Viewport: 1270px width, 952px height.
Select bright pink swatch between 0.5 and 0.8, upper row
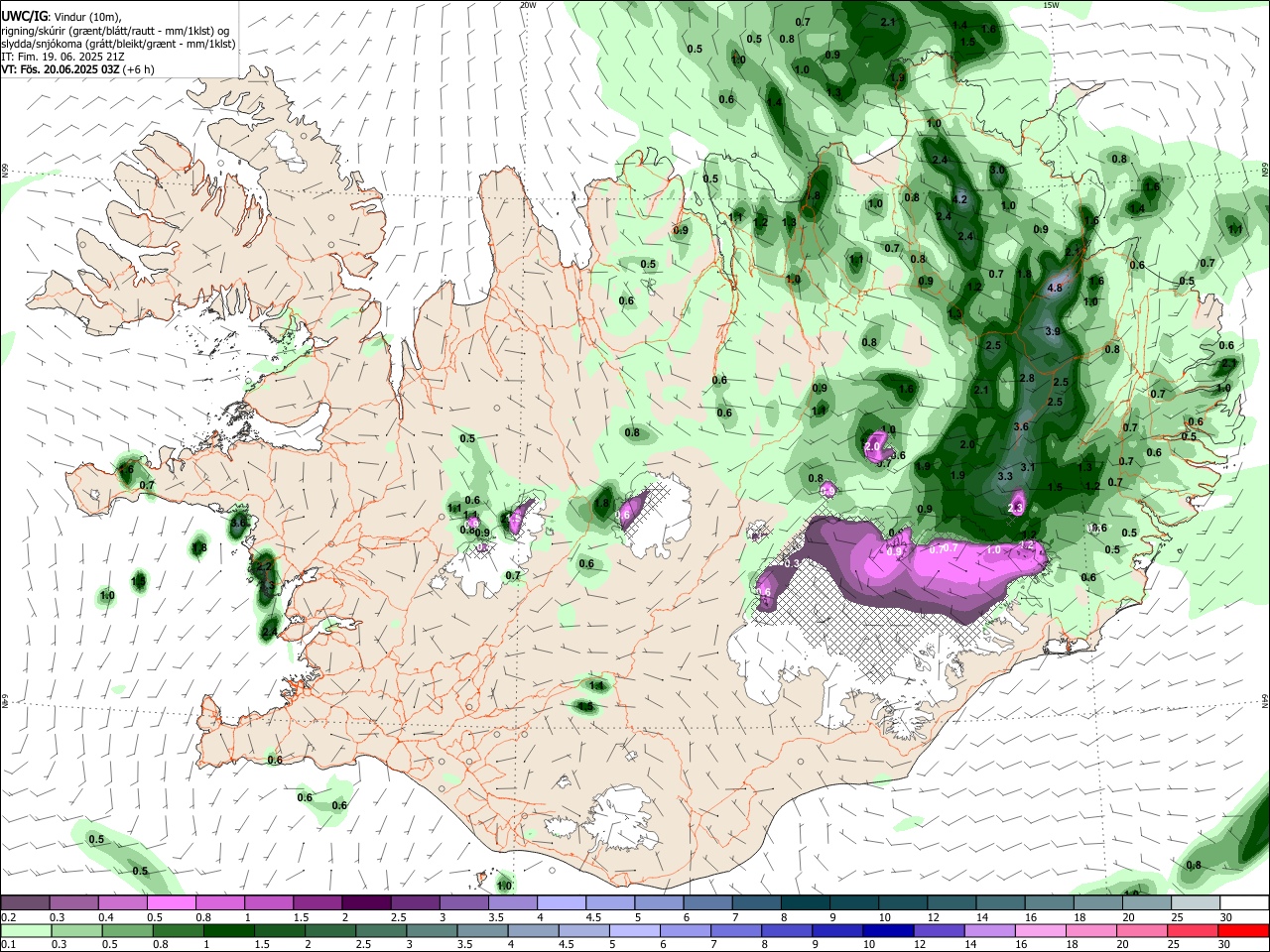(171, 903)
